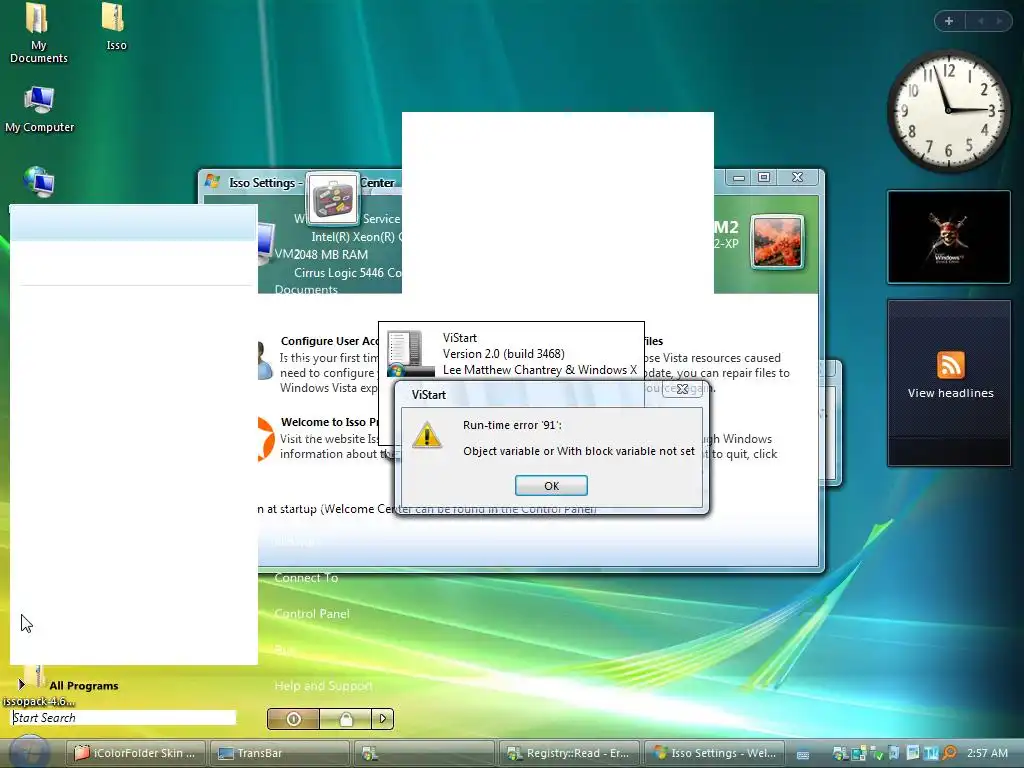Click the start menu lock button
1024x768 pixels.
(x=345, y=719)
